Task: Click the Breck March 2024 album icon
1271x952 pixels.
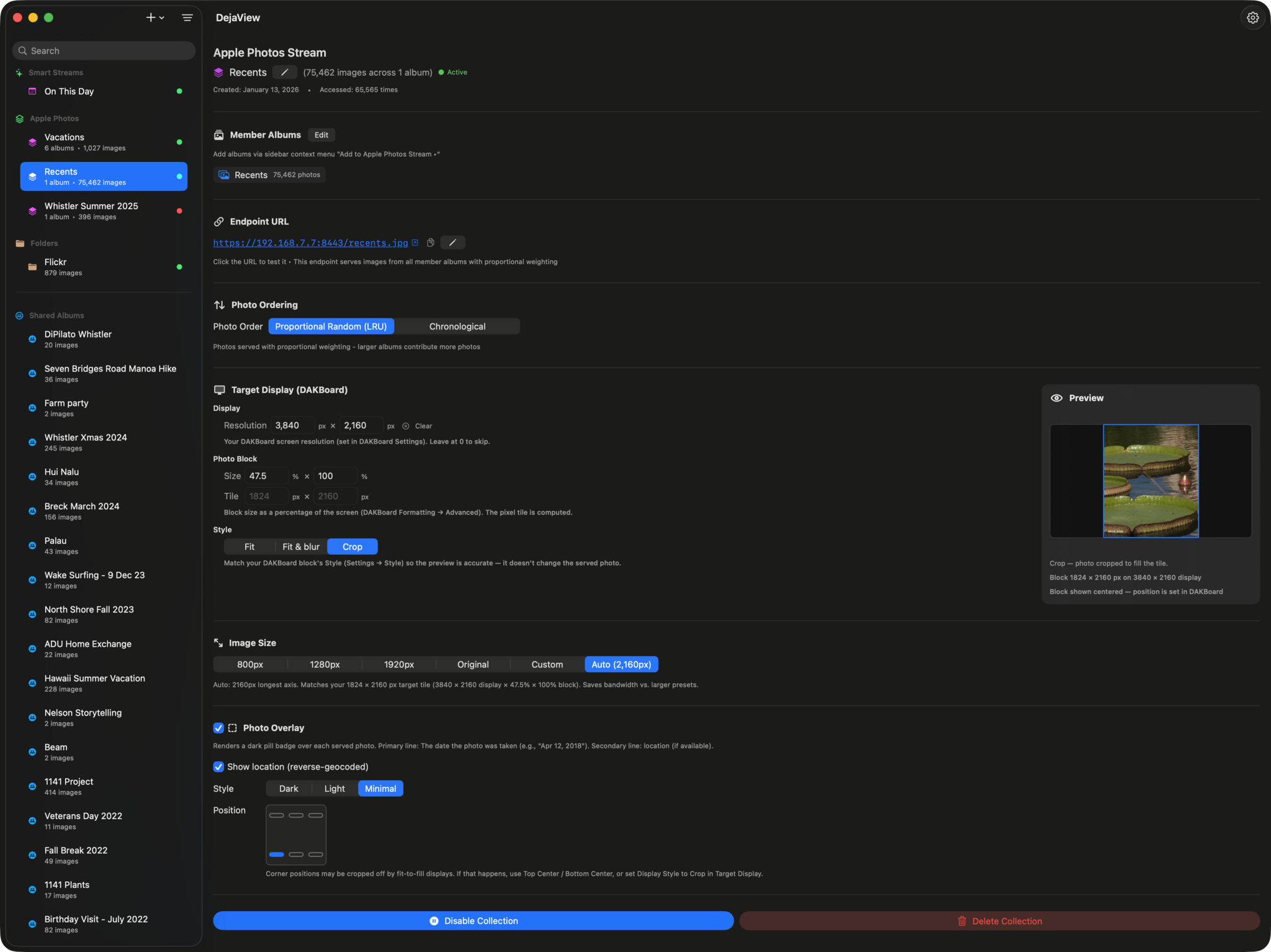Action: tap(32, 511)
